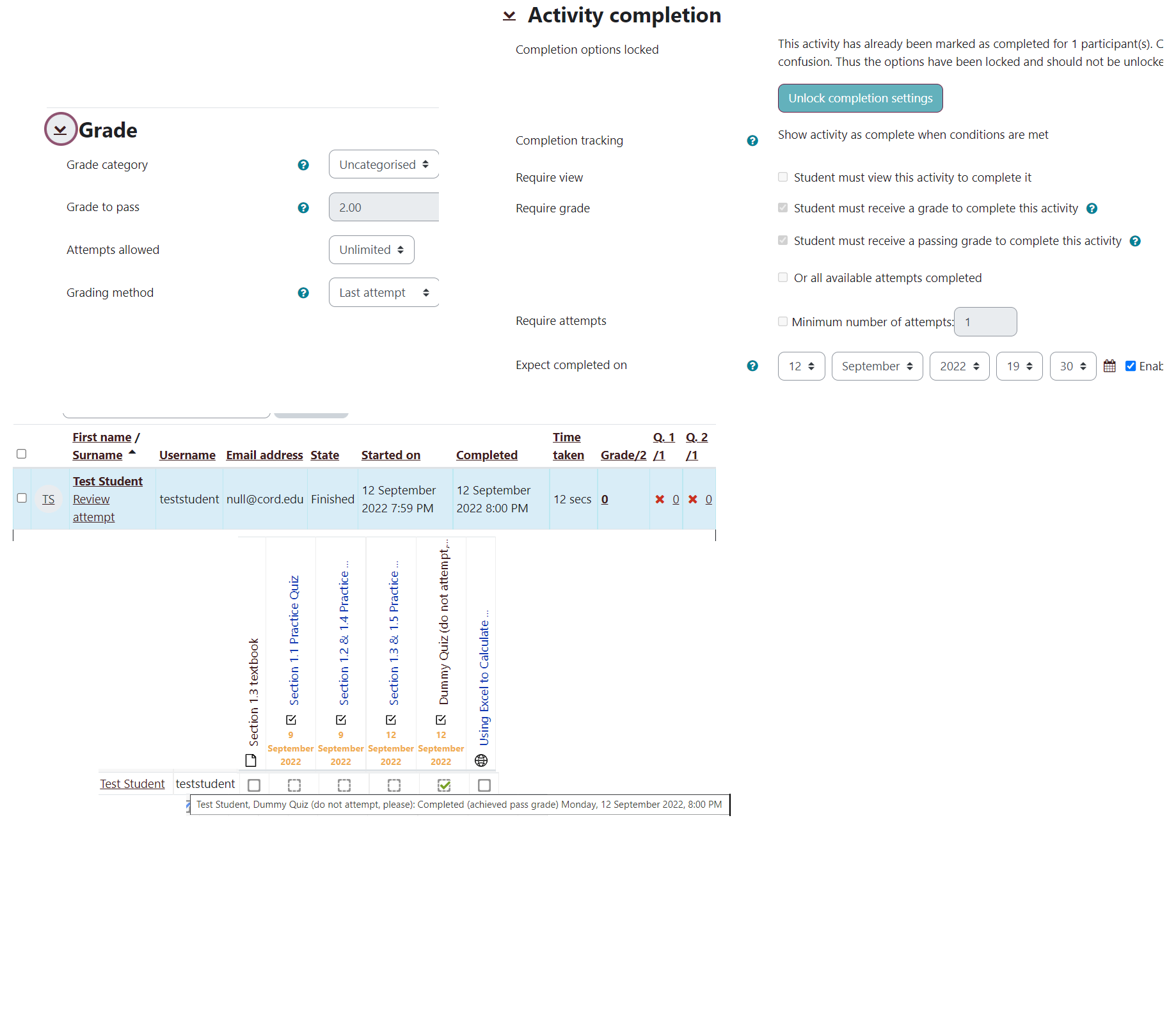This screenshot has width=1176, height=1031.
Task: Toggle Test Student's Section 1.3 textbook completion box
Action: [254, 785]
